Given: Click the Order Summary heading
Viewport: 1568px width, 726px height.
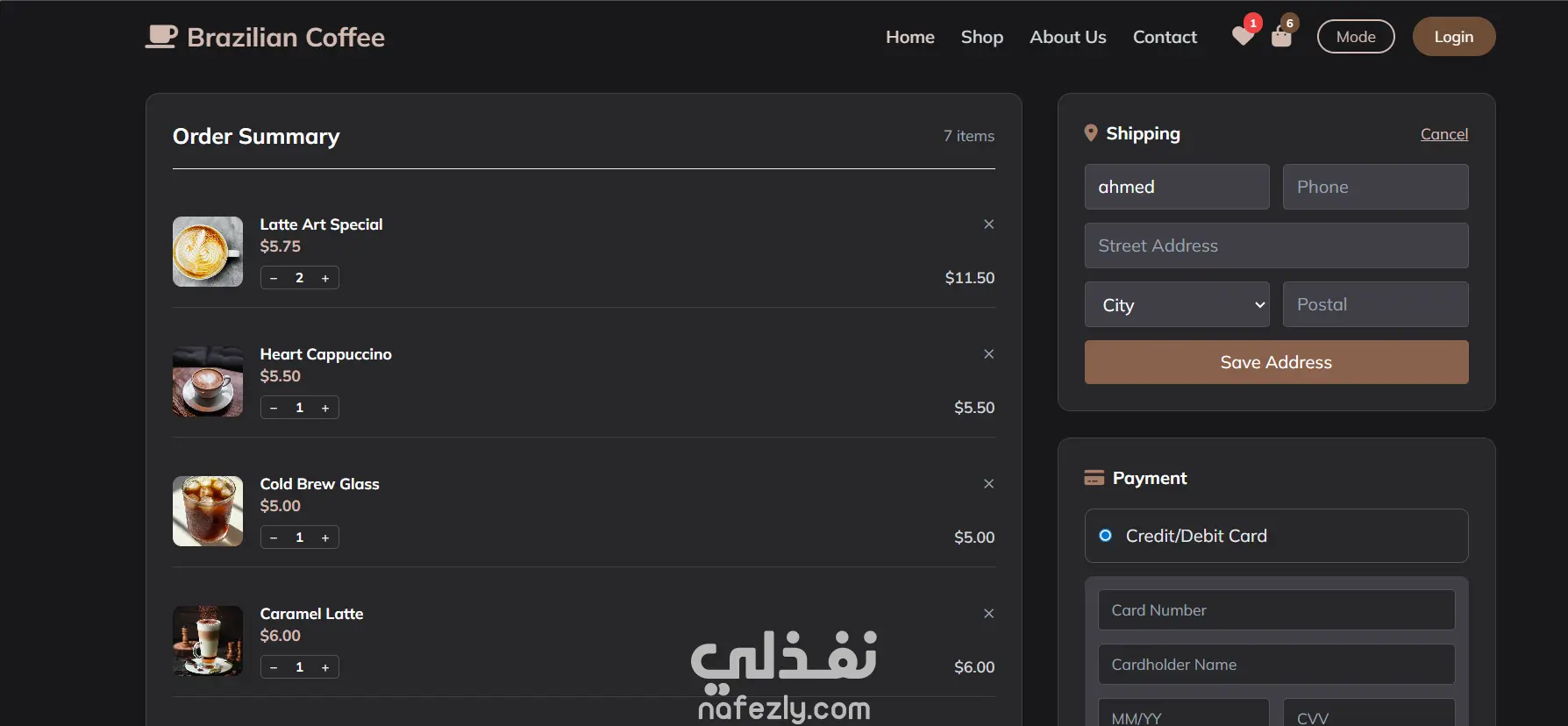Looking at the screenshot, I should pyautogui.click(x=256, y=136).
